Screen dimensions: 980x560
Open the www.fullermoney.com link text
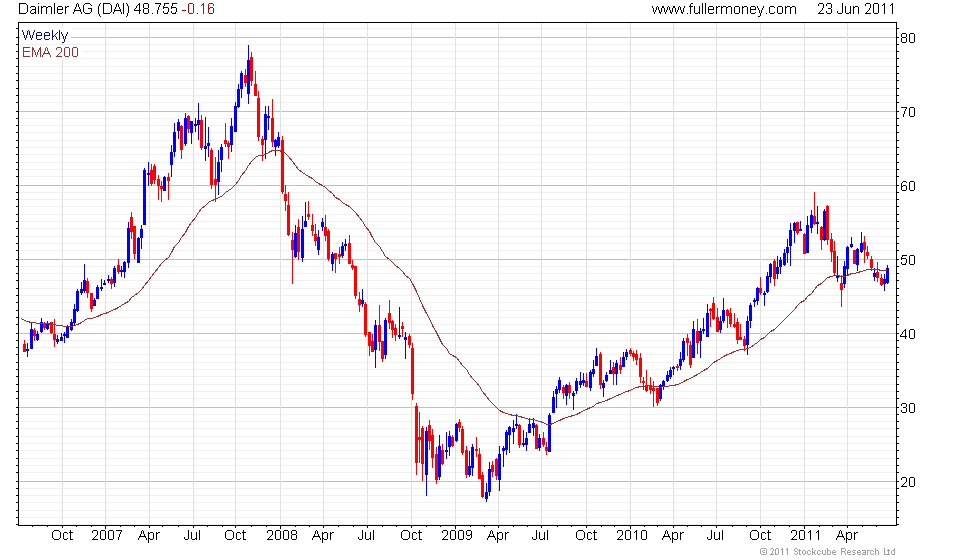(x=724, y=9)
